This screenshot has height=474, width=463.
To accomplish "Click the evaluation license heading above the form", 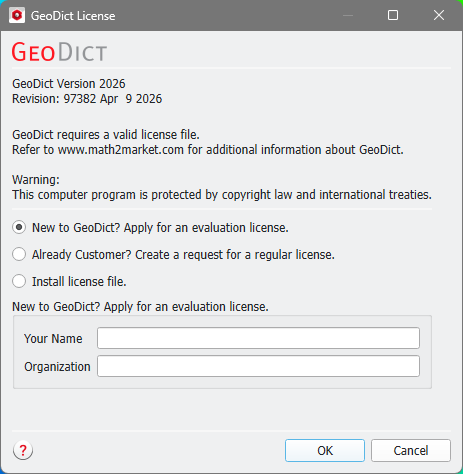I will tap(140, 306).
